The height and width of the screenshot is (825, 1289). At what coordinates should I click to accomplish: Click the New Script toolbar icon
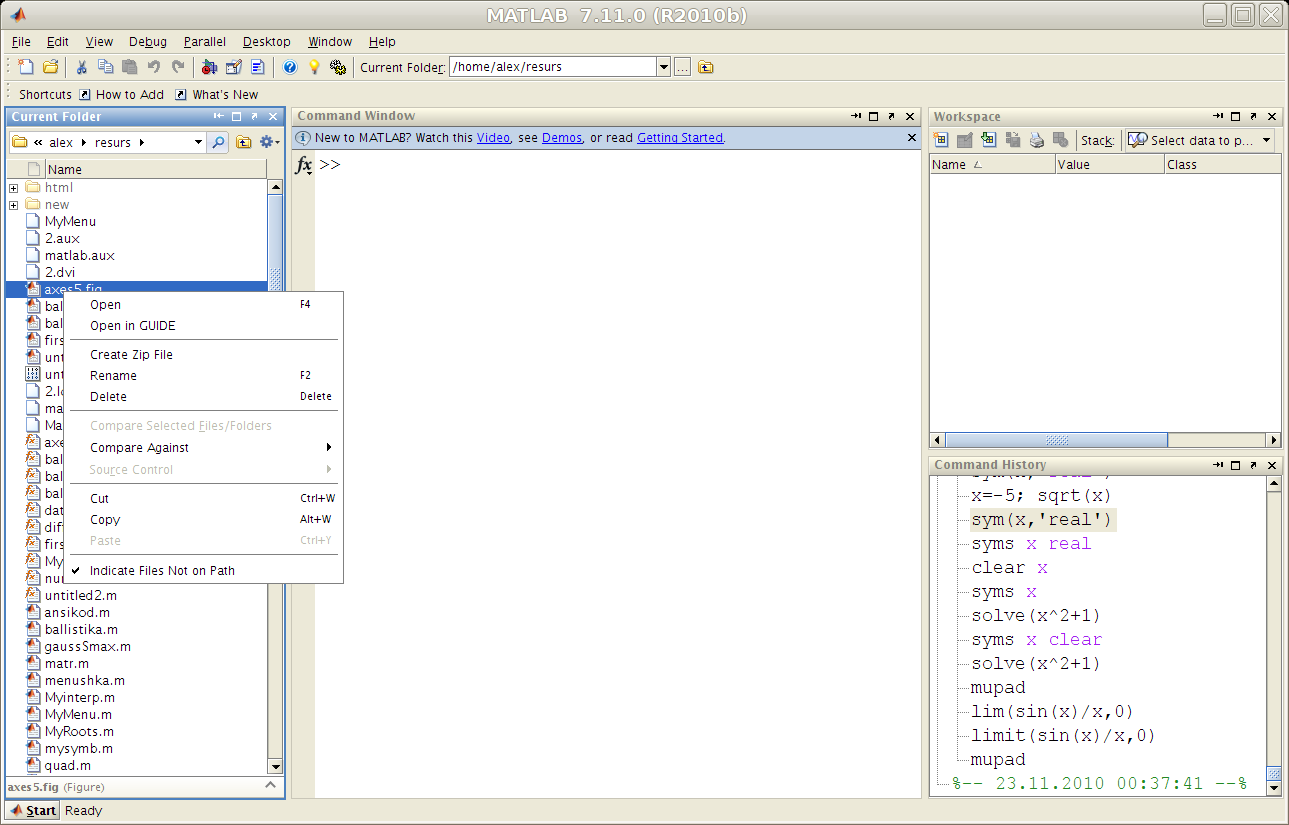click(x=26, y=67)
